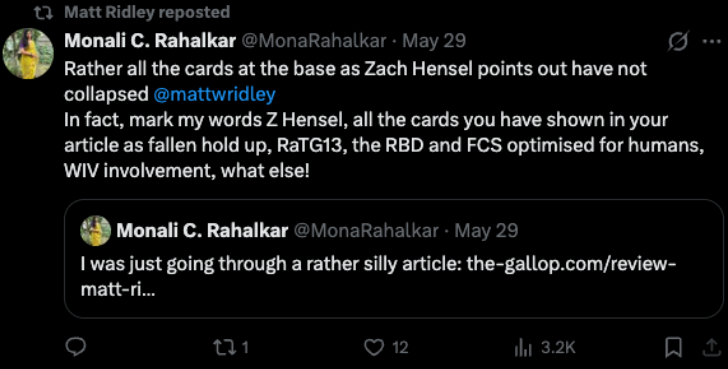
Task: Click the May 29 timestamp of main tweet
Action: [434, 41]
